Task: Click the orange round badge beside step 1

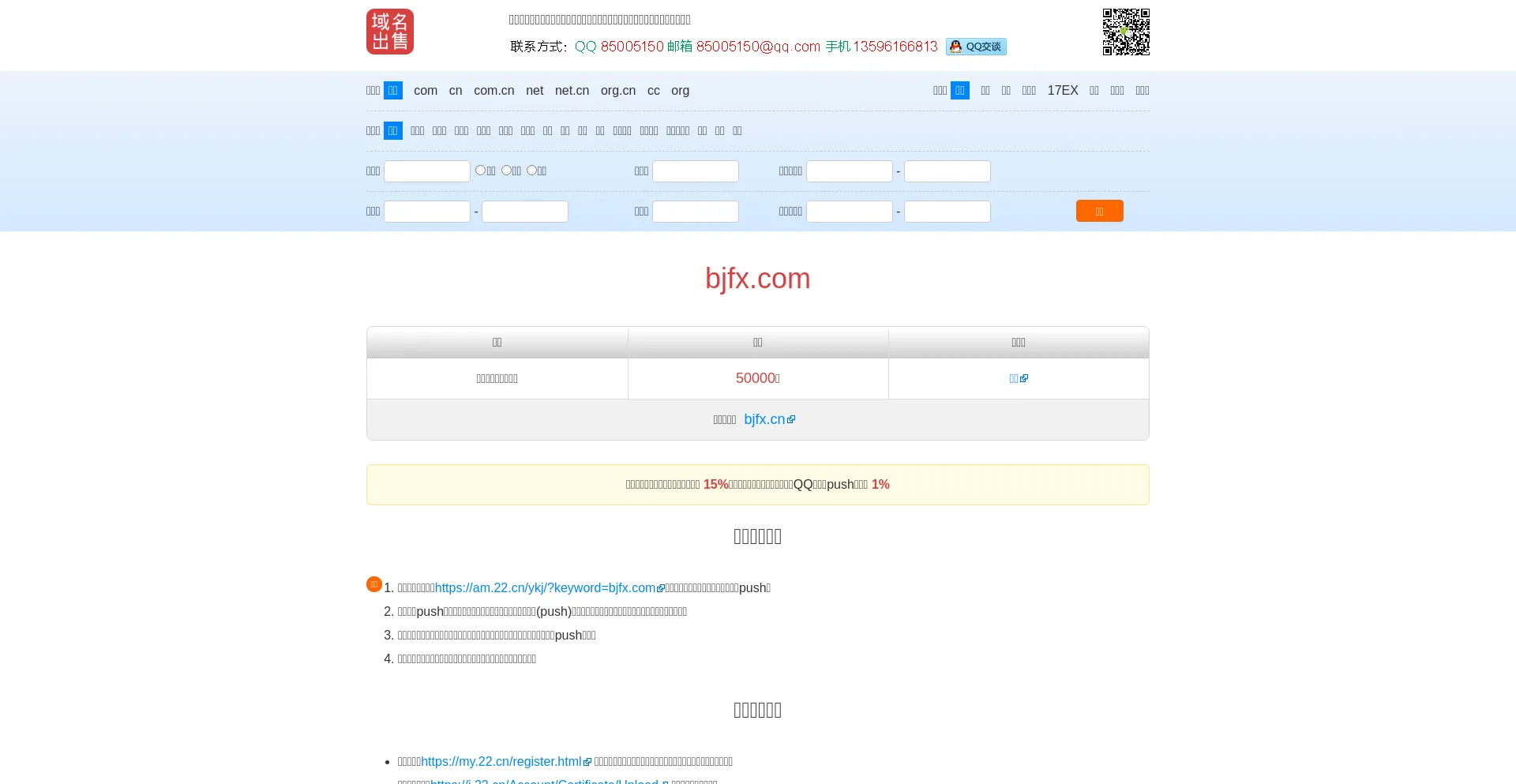Action: click(374, 584)
